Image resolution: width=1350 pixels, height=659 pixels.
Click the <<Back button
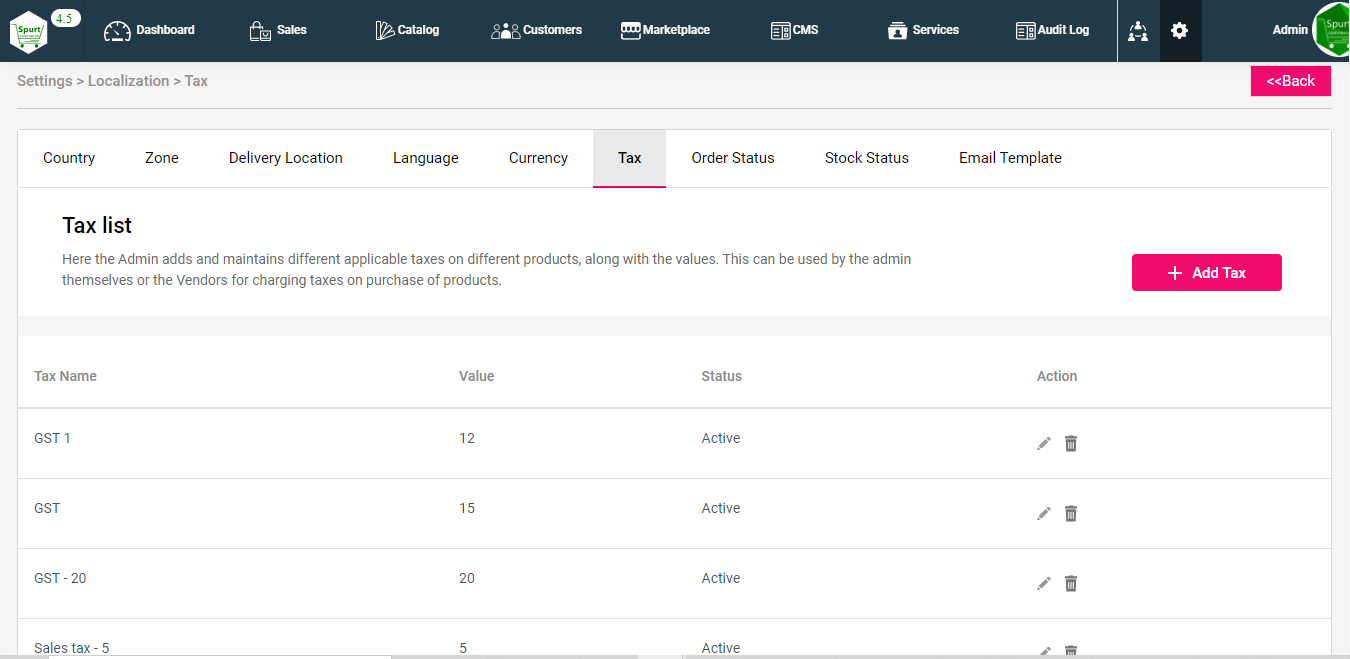[x=1291, y=81]
